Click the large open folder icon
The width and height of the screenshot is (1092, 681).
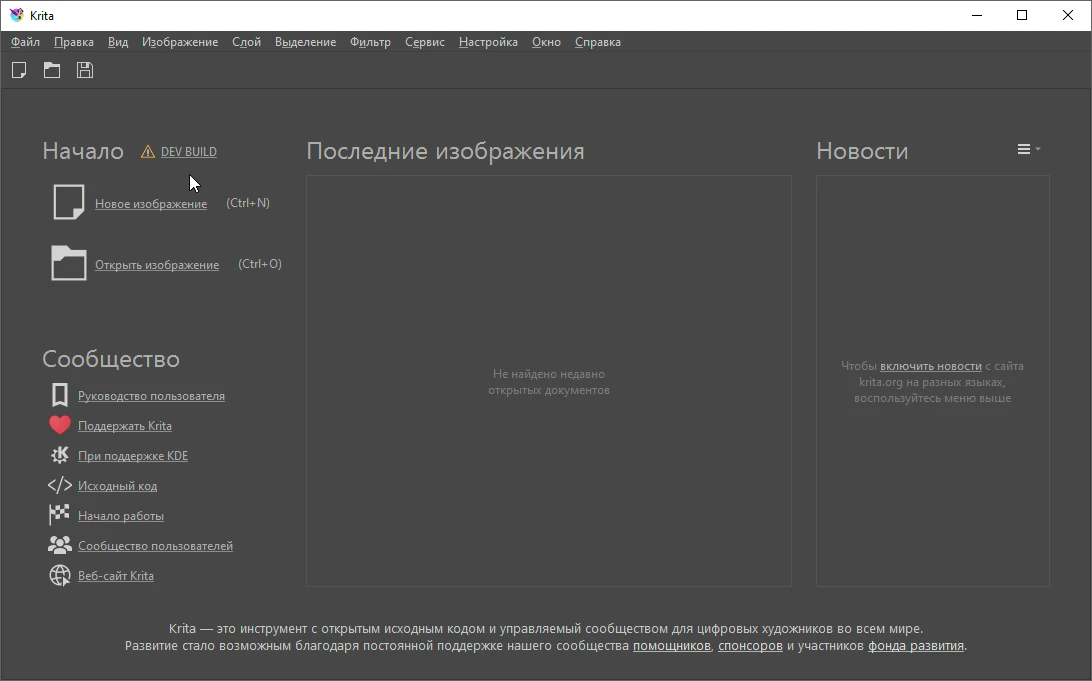pos(68,263)
